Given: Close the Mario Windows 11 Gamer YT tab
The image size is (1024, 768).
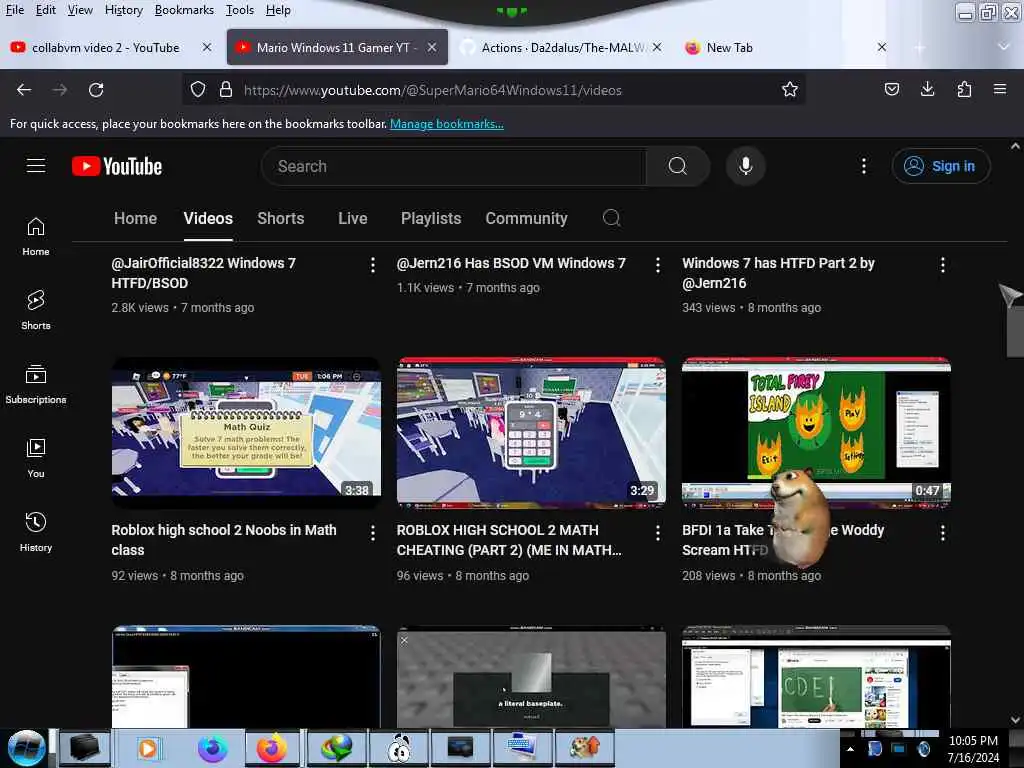Looking at the screenshot, I should (432, 47).
